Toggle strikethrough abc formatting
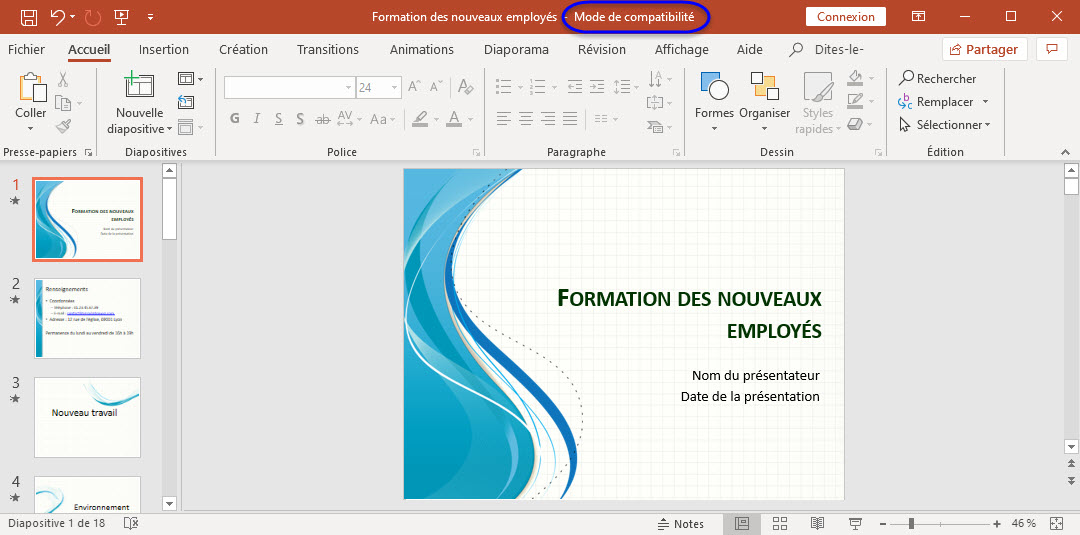This screenshot has width=1080, height=535. click(322, 118)
